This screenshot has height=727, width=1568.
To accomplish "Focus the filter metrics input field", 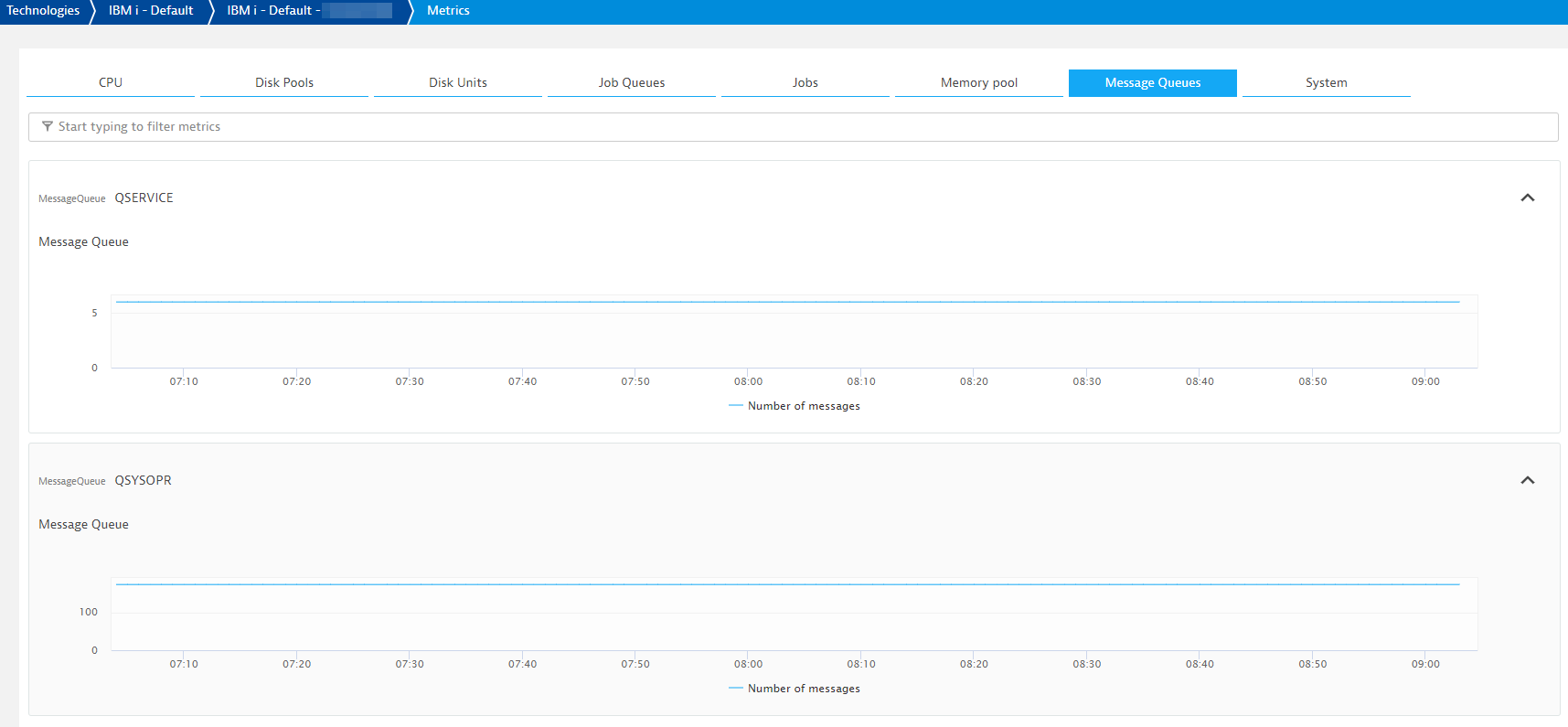I will [x=794, y=127].
